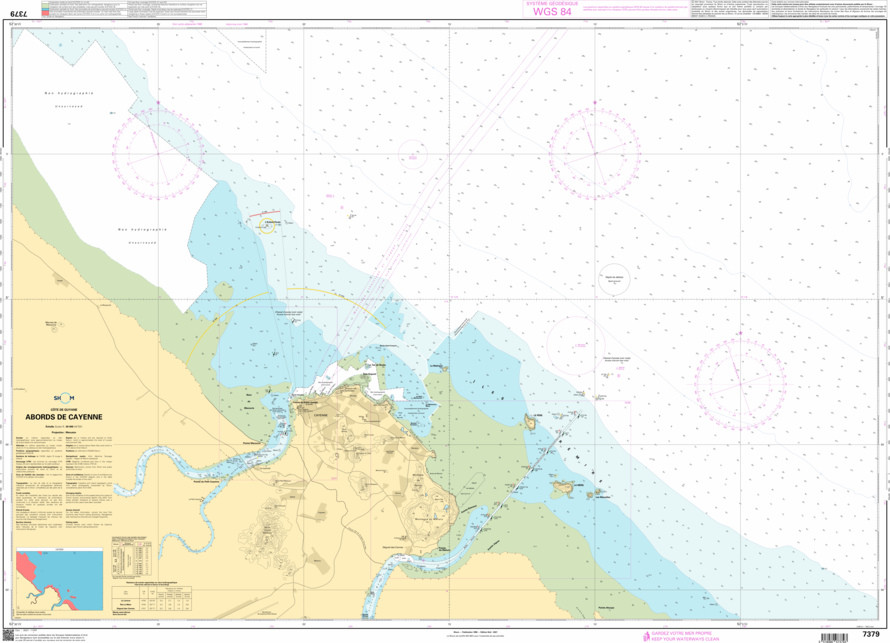
Task: Click the Le Père island
Action: [x=530, y=422]
